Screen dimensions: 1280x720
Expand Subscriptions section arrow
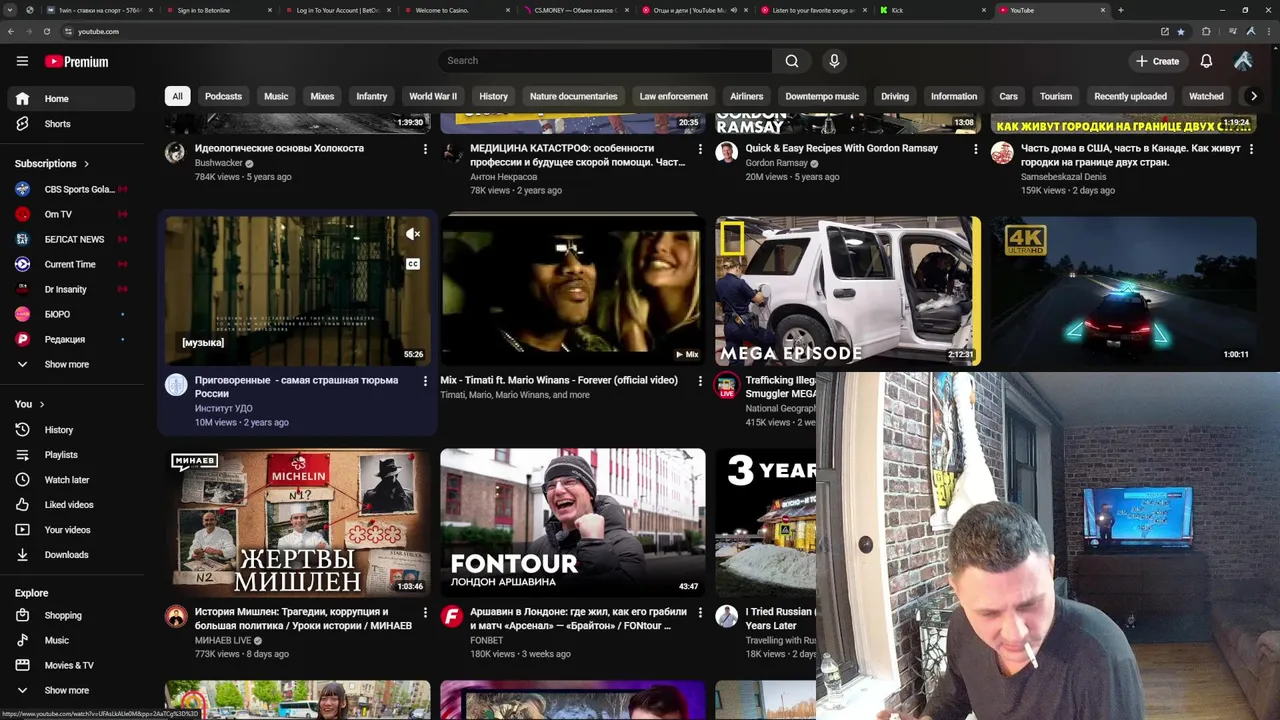tap(86, 164)
